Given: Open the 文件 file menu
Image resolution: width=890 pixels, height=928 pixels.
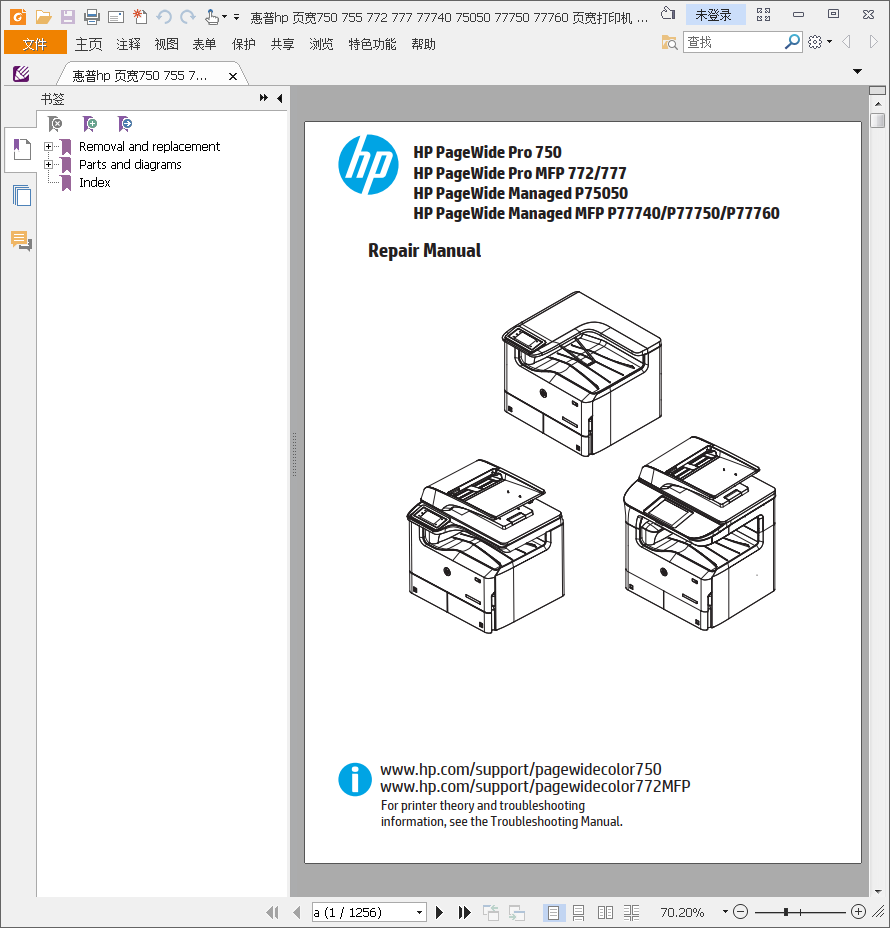Looking at the screenshot, I should 35,44.
